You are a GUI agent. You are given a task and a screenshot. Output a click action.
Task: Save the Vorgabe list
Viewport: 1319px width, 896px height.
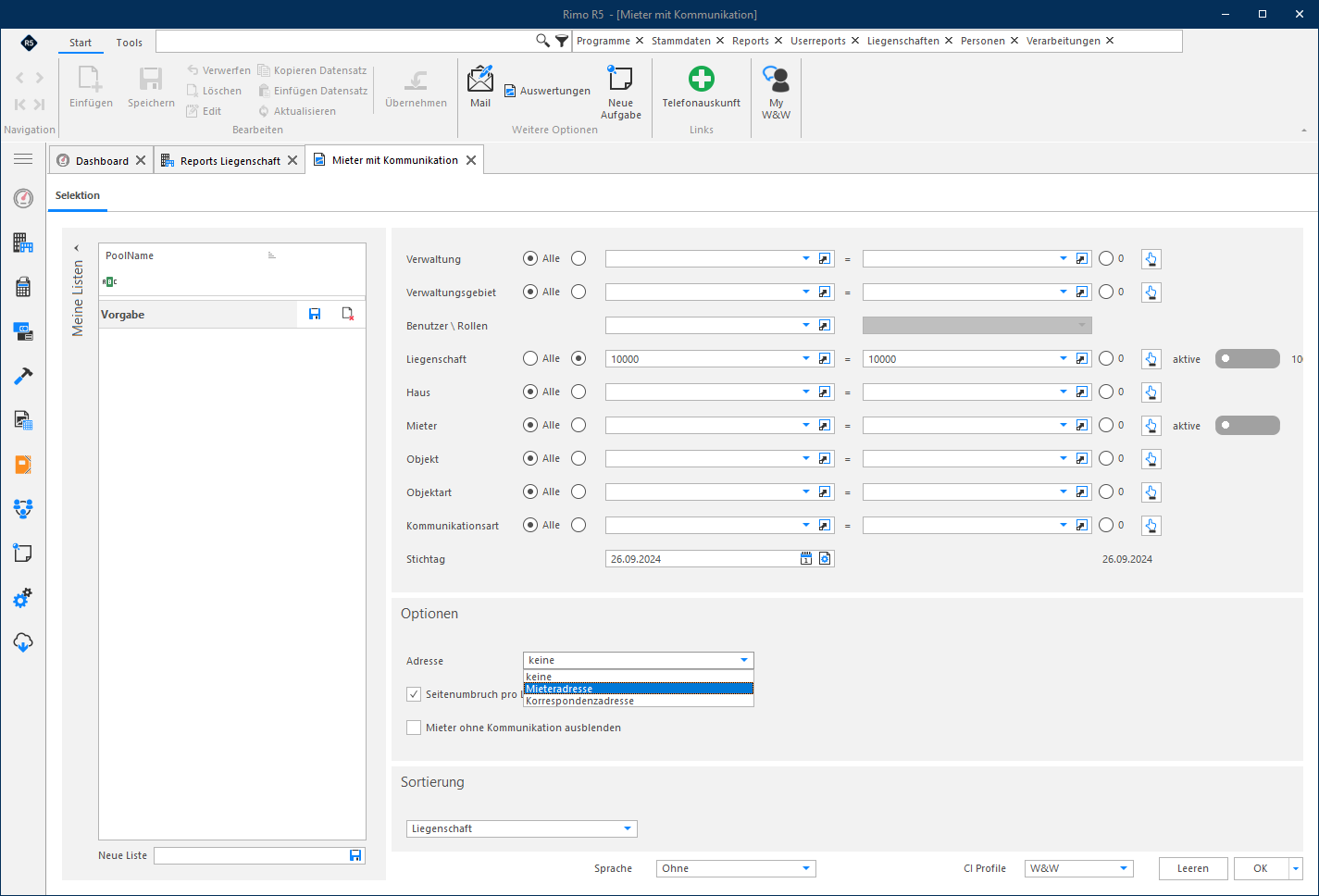[315, 315]
